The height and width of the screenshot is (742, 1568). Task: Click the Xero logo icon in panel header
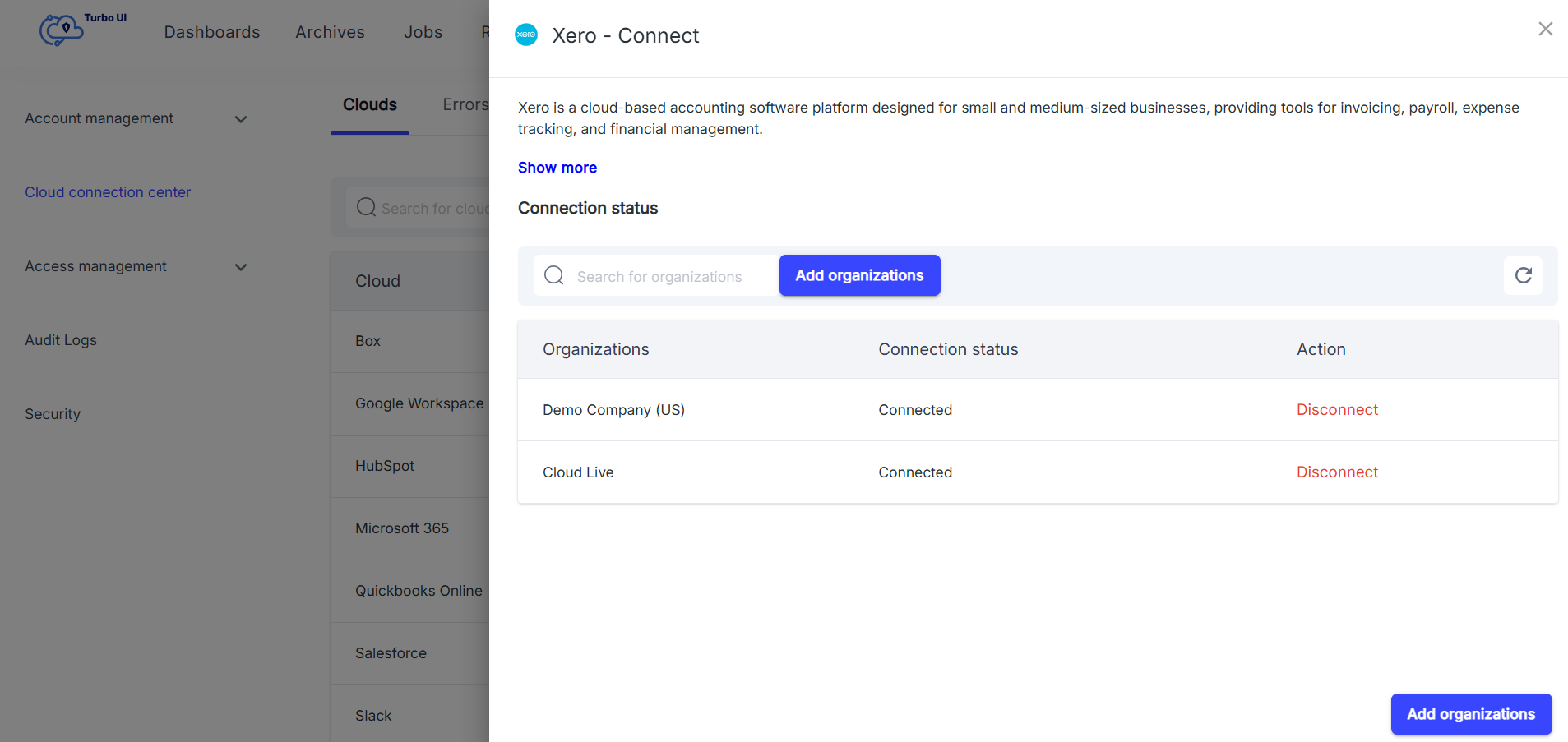[526, 35]
